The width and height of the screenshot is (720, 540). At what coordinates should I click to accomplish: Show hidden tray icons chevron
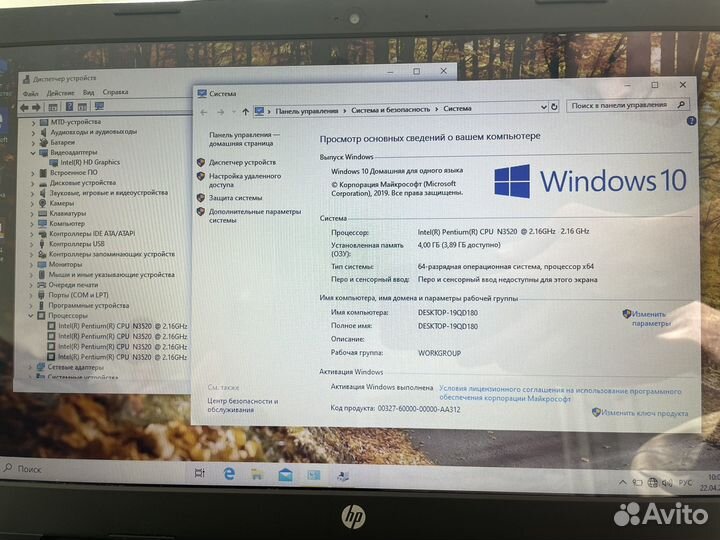click(622, 482)
